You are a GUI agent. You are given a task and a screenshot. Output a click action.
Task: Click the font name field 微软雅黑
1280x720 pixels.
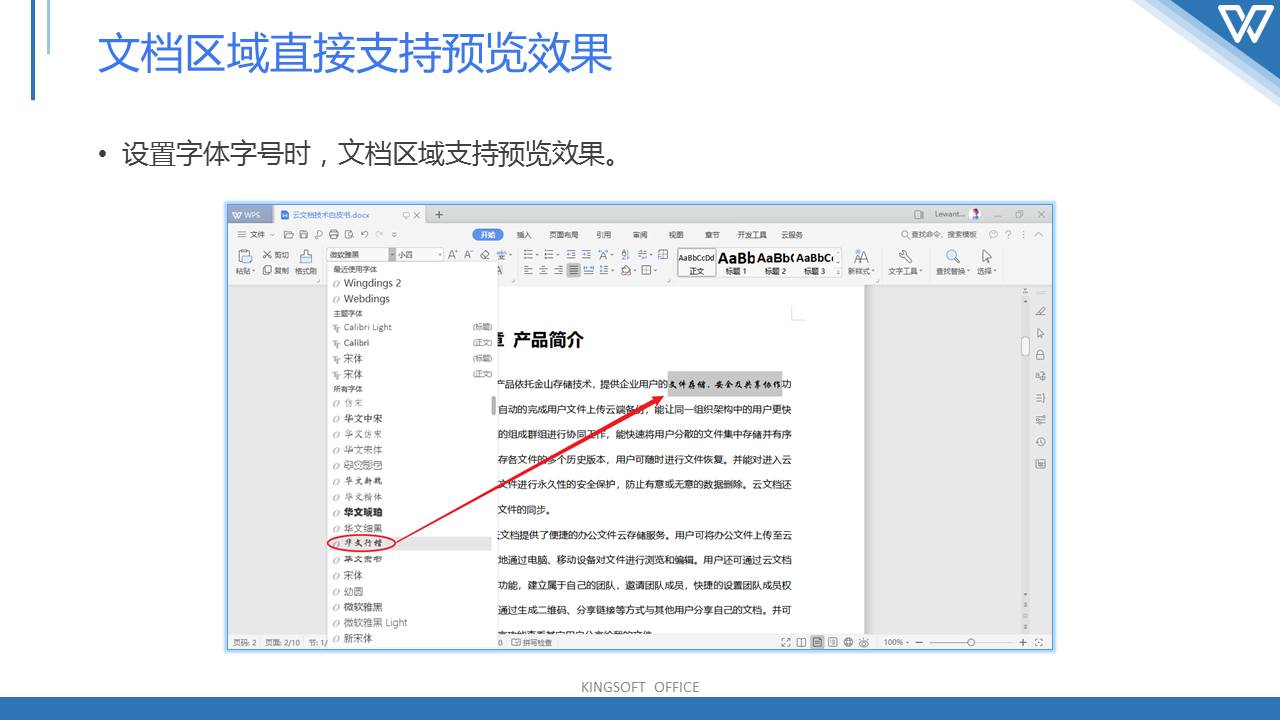click(x=358, y=255)
